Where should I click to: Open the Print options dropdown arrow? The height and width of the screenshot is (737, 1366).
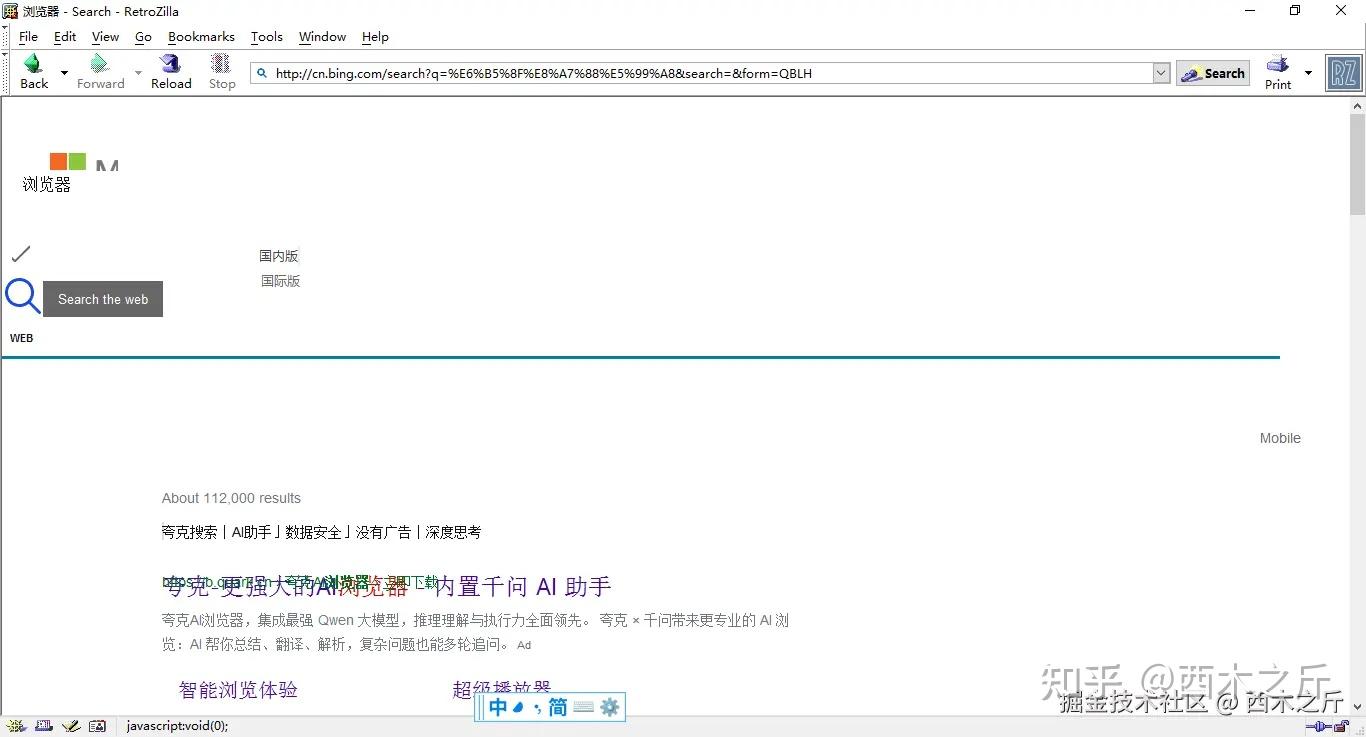pos(1308,73)
